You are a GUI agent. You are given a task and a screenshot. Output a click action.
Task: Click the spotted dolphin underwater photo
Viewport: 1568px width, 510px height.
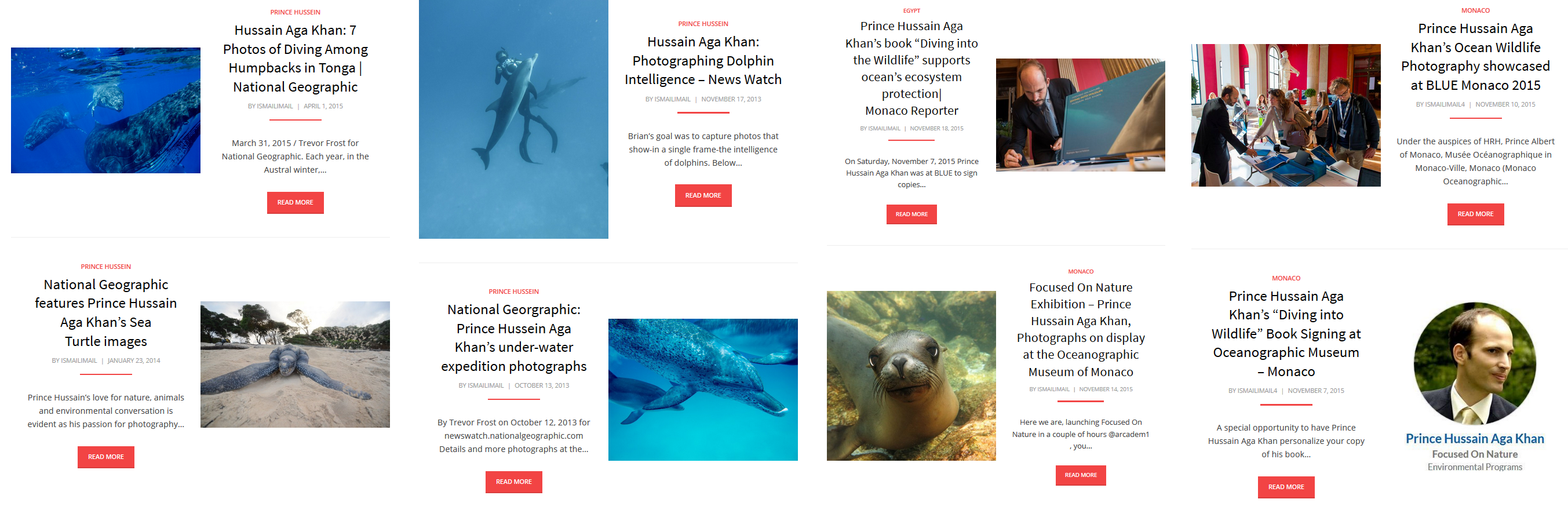703,389
